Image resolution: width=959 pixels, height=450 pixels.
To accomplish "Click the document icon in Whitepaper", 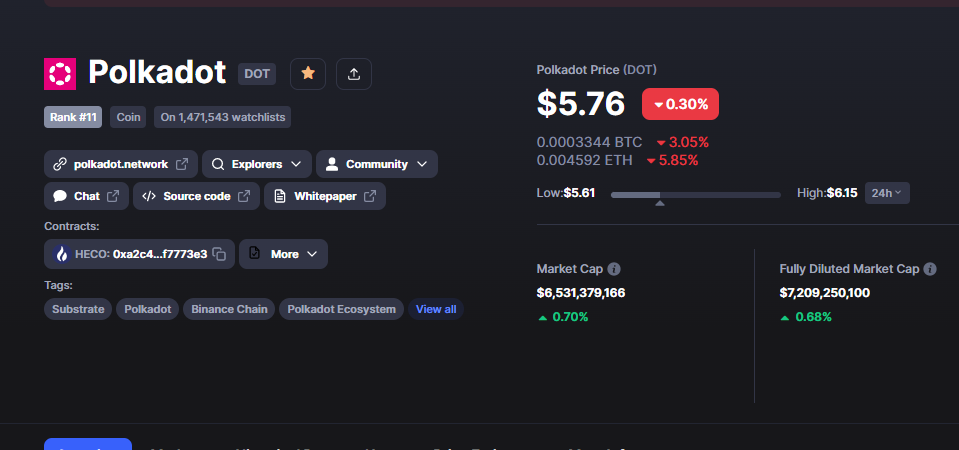I will tap(280, 196).
